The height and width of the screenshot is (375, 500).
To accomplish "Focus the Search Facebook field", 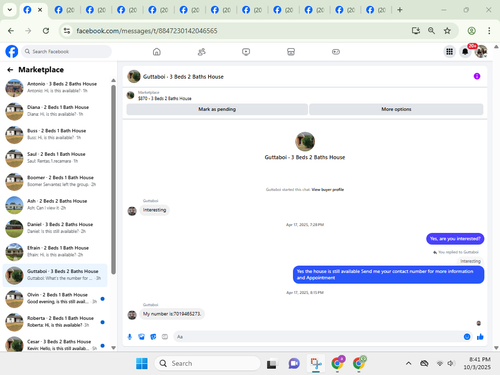I will (x=67, y=52).
